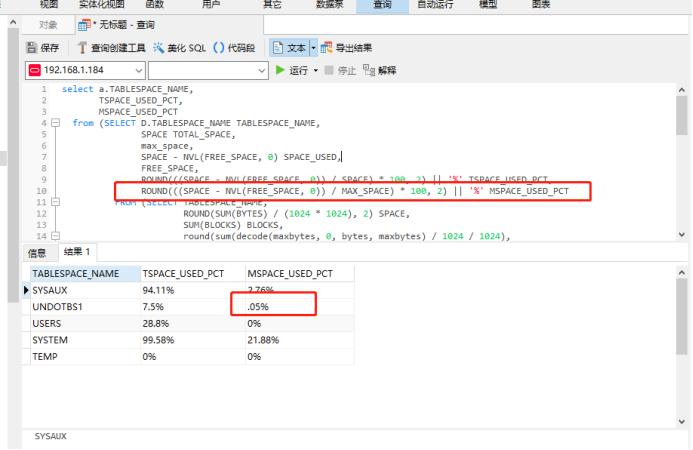Click the 28.8% cell
The width and height of the screenshot is (693, 450).
point(193,324)
